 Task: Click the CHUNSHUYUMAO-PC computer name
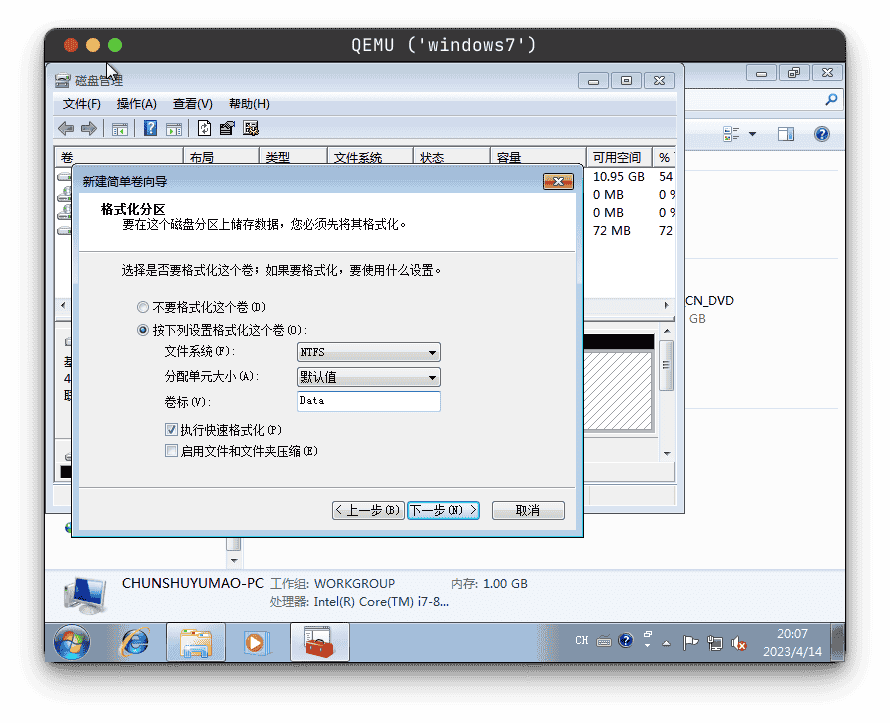click(193, 583)
